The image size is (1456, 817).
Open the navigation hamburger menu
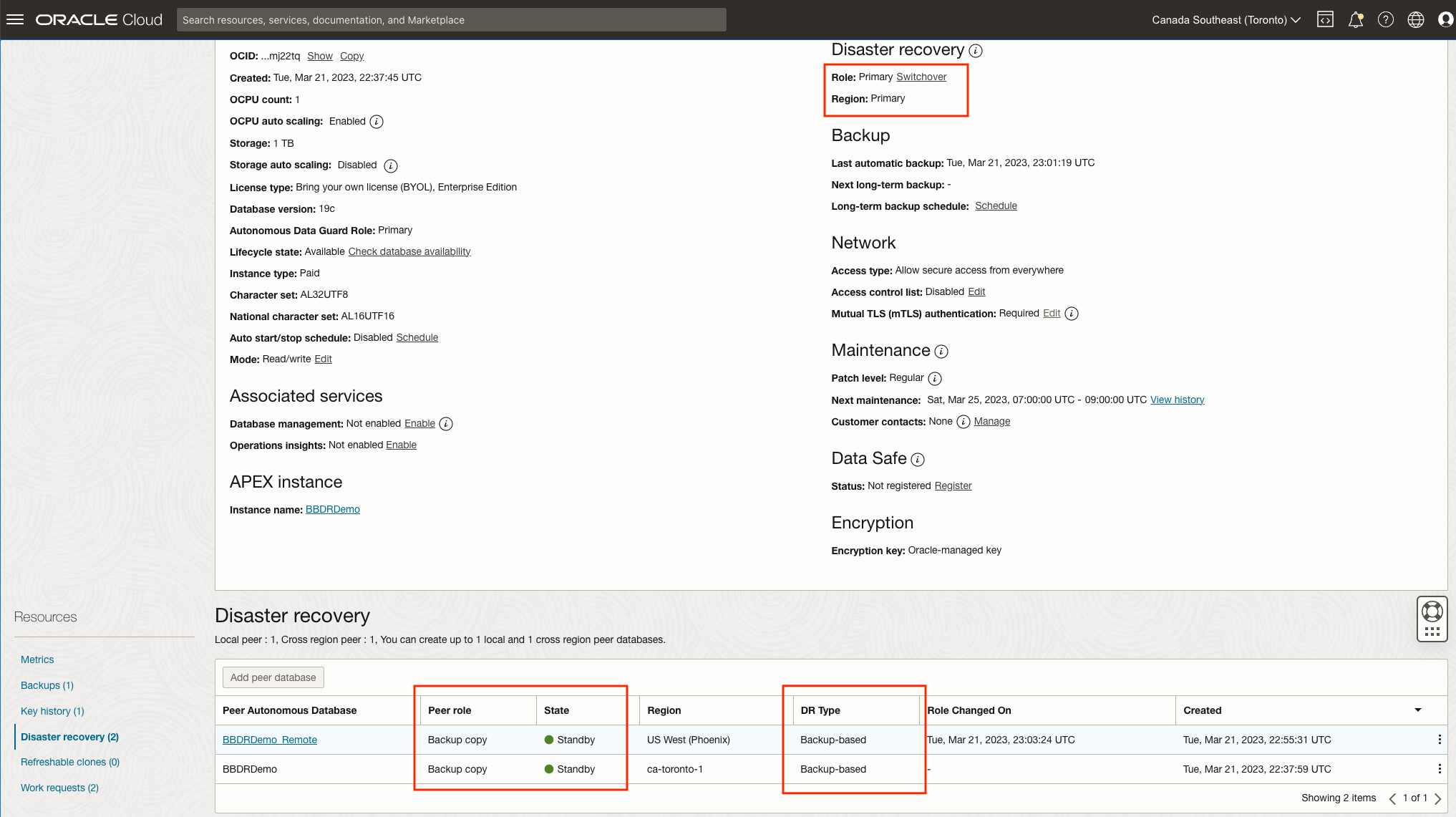point(14,19)
